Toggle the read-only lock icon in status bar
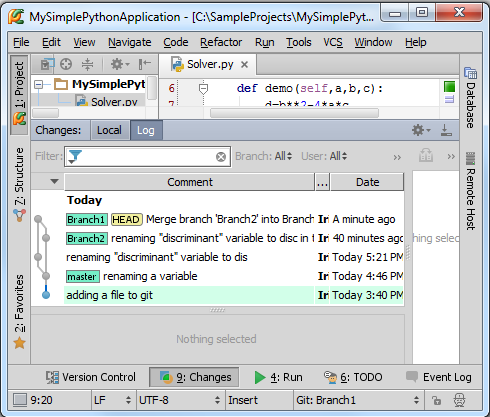 pyautogui.click(x=436, y=400)
